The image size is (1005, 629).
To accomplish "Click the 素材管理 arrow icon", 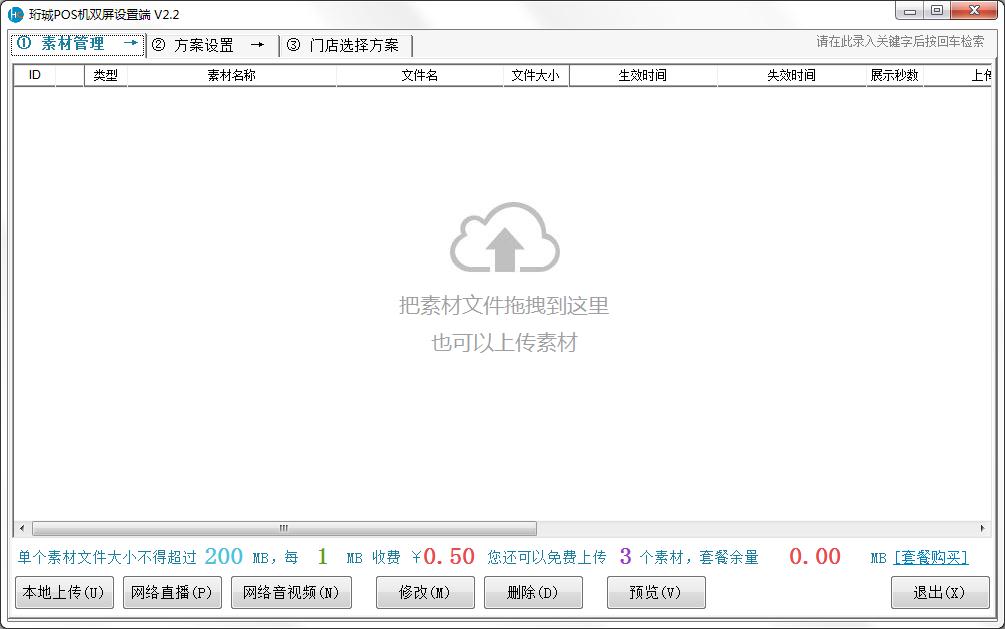I will click(132, 44).
